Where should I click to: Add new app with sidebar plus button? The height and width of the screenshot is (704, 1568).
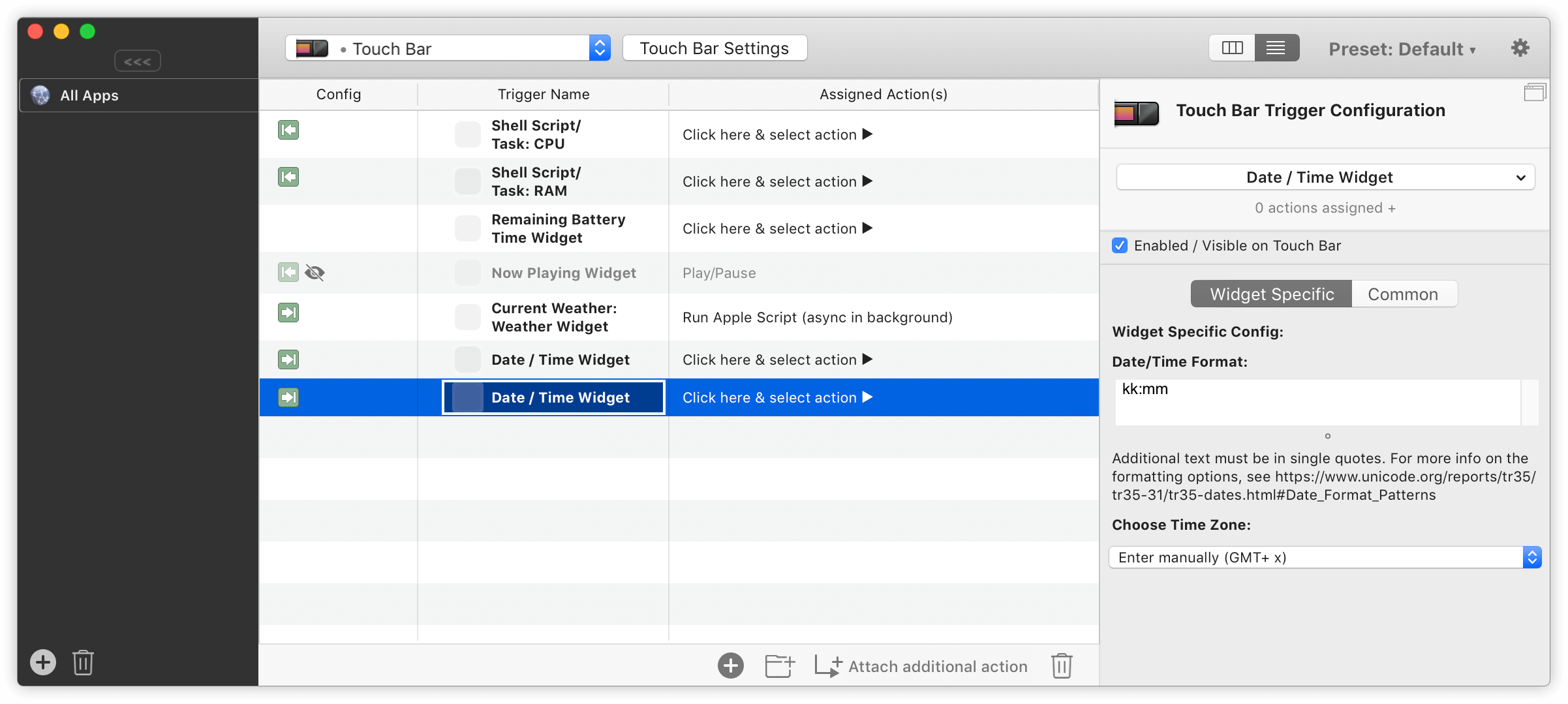tap(43, 662)
